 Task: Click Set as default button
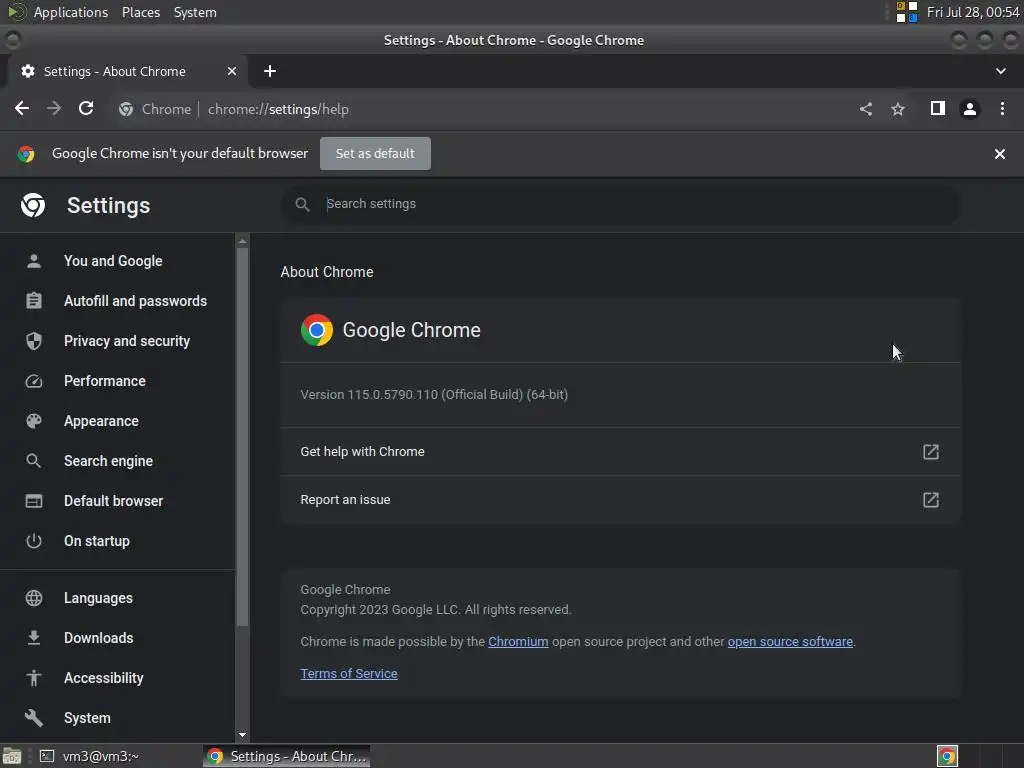[x=375, y=153]
